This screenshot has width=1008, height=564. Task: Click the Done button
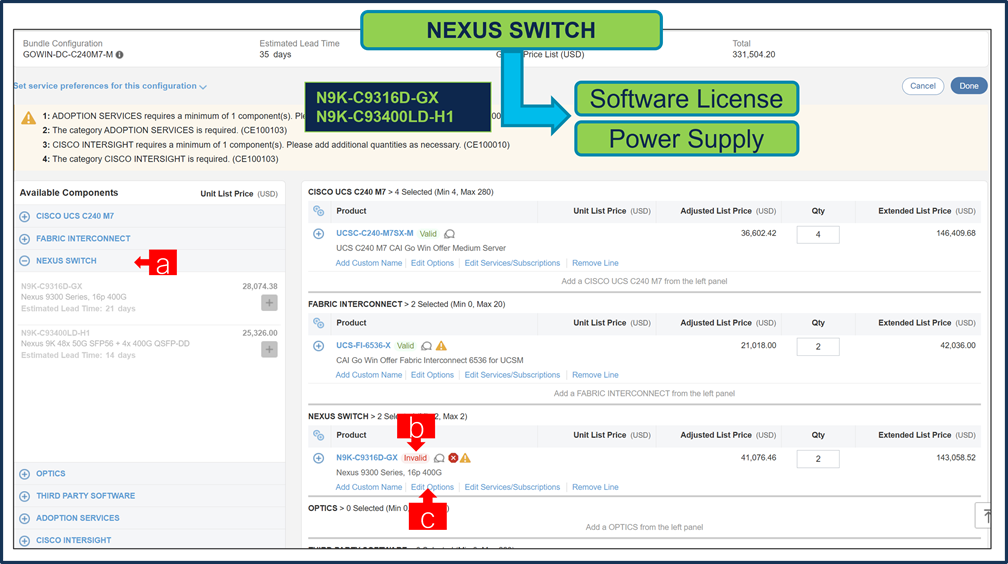969,86
